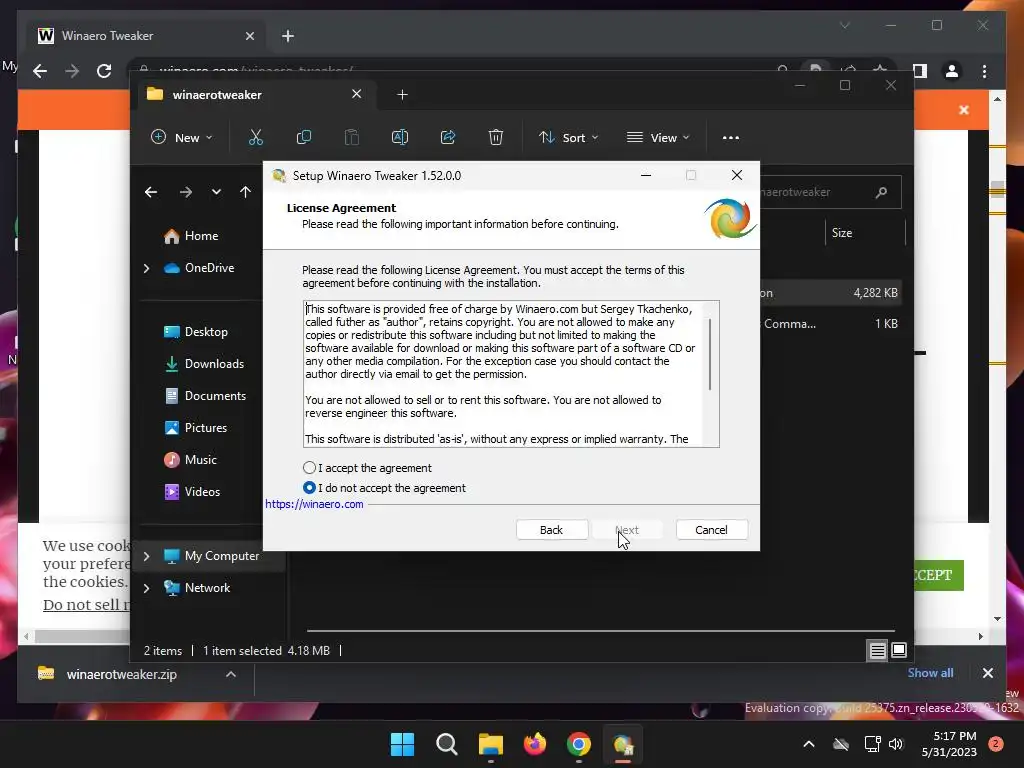This screenshot has height=768, width=1024.
Task: Open the View dropdown in File Explorer
Action: coord(658,137)
